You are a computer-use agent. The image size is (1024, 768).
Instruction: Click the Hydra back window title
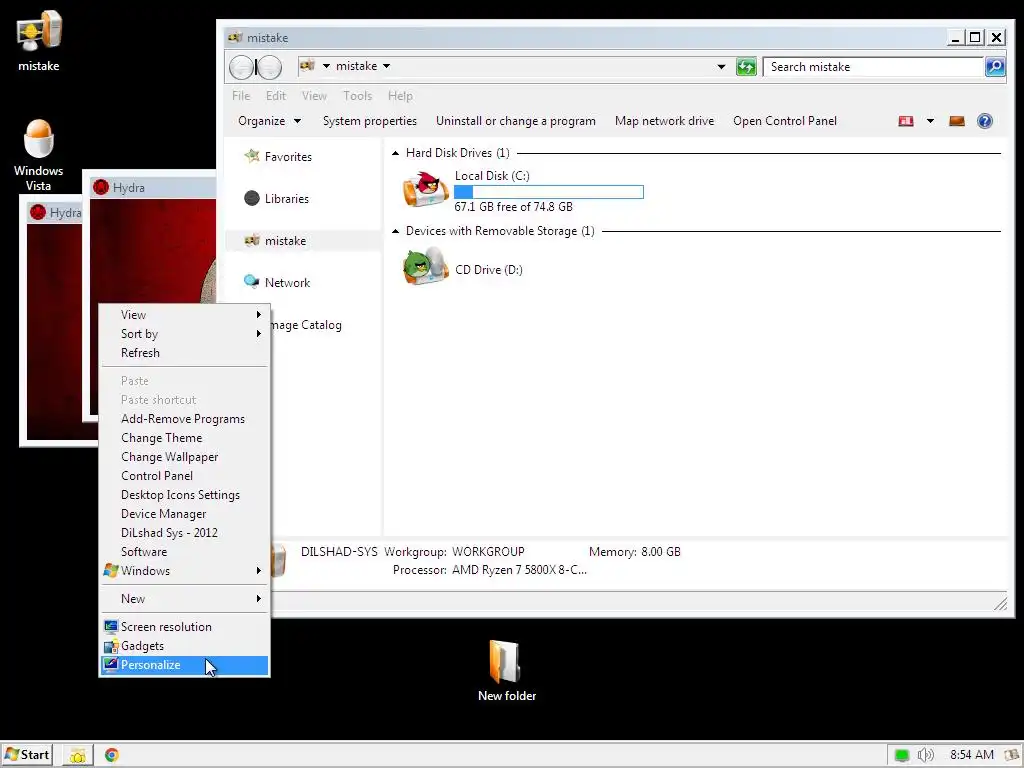[x=65, y=213]
